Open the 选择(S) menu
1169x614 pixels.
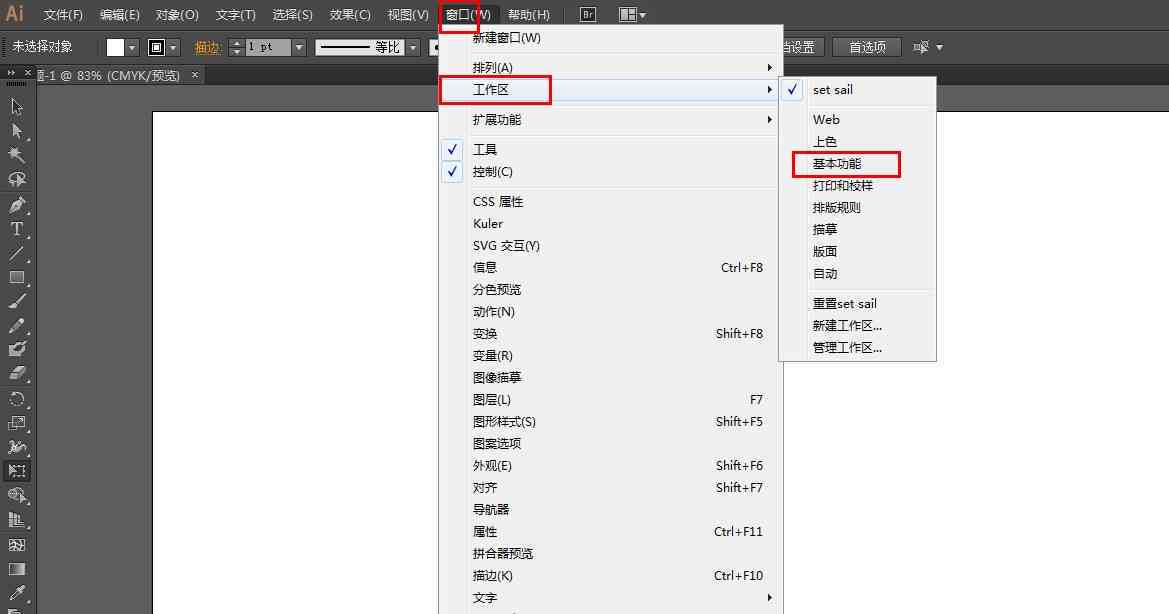pos(292,15)
